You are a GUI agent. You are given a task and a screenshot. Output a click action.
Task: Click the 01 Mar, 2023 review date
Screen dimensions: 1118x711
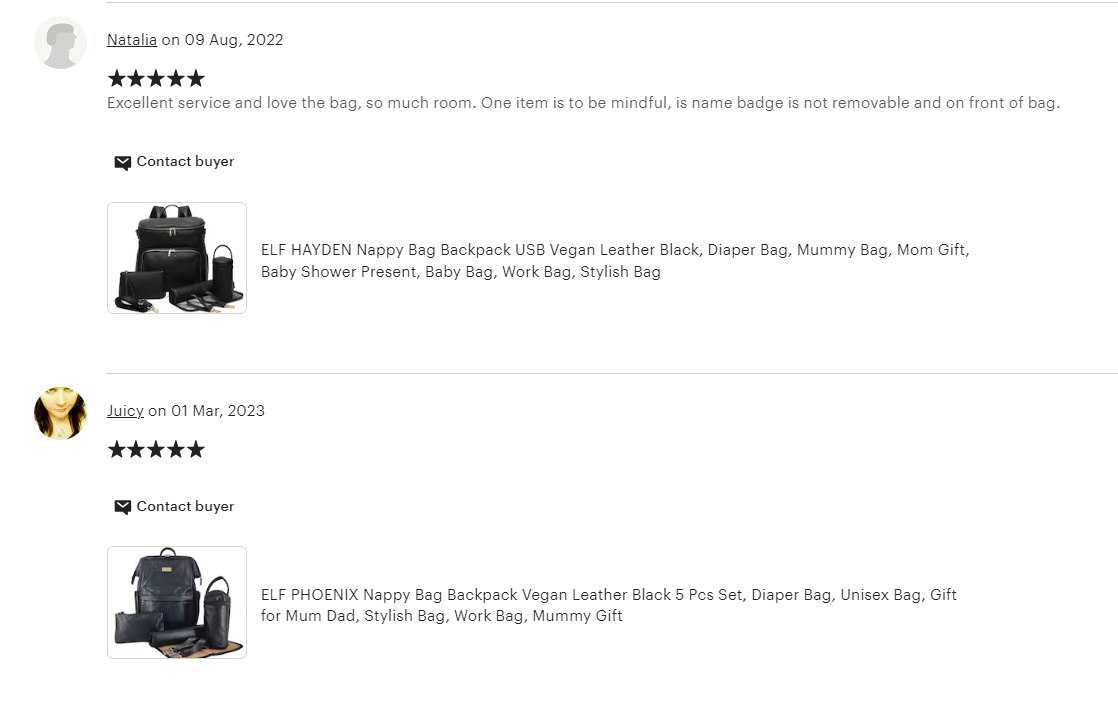tap(218, 411)
